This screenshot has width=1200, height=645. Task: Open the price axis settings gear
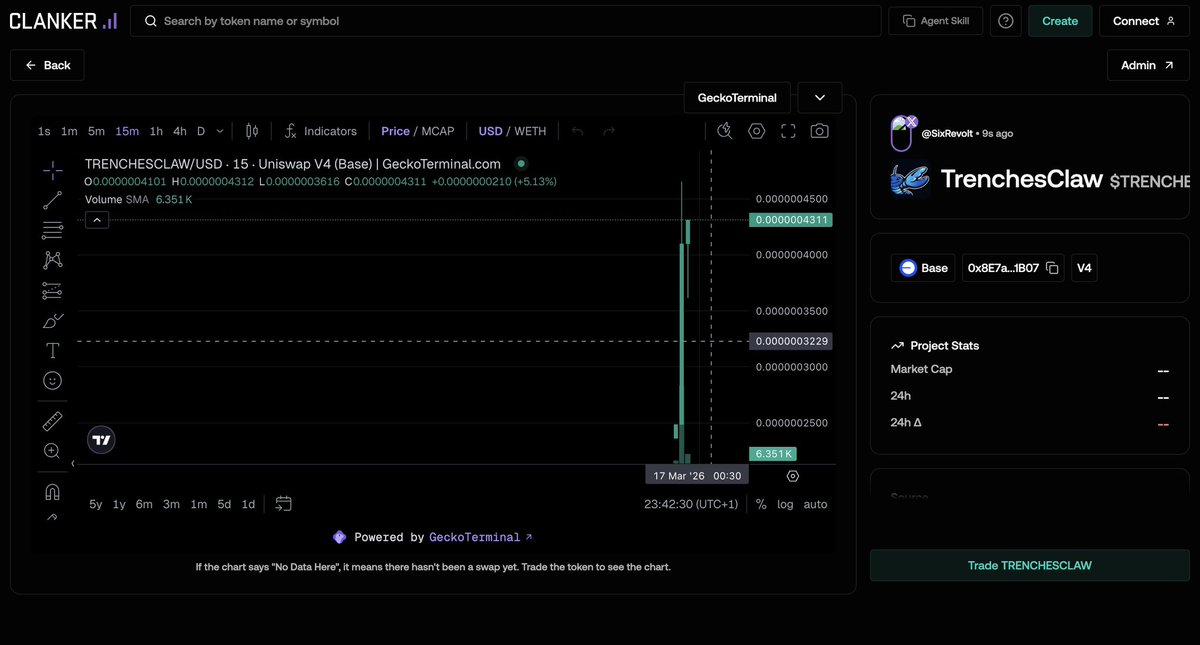tap(793, 476)
